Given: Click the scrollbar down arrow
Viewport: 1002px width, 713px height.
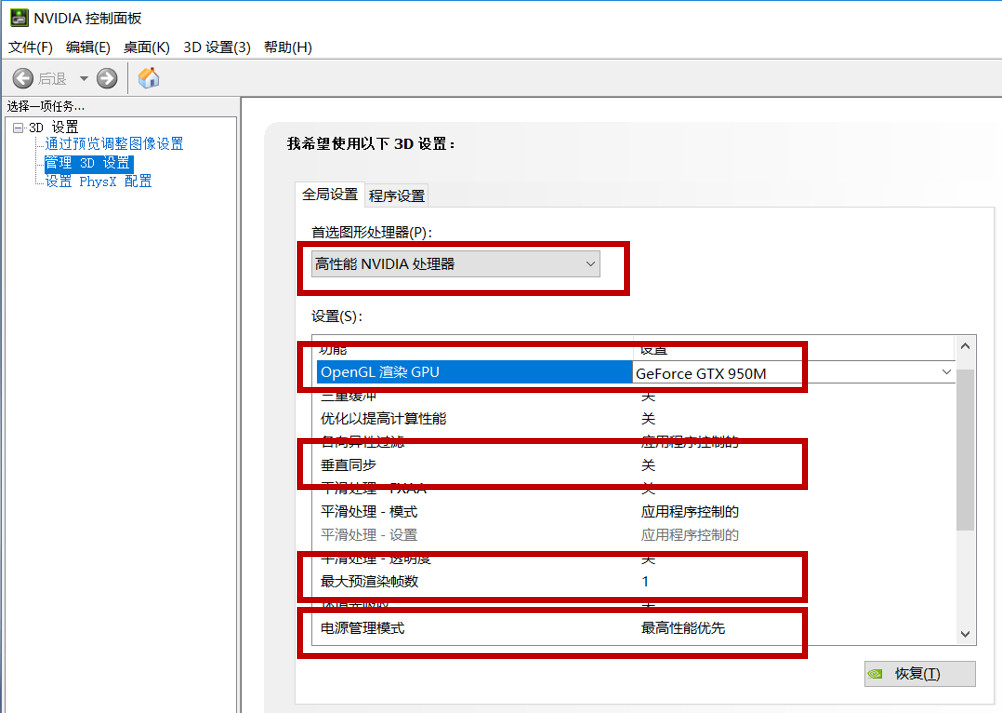Looking at the screenshot, I should [x=964, y=634].
